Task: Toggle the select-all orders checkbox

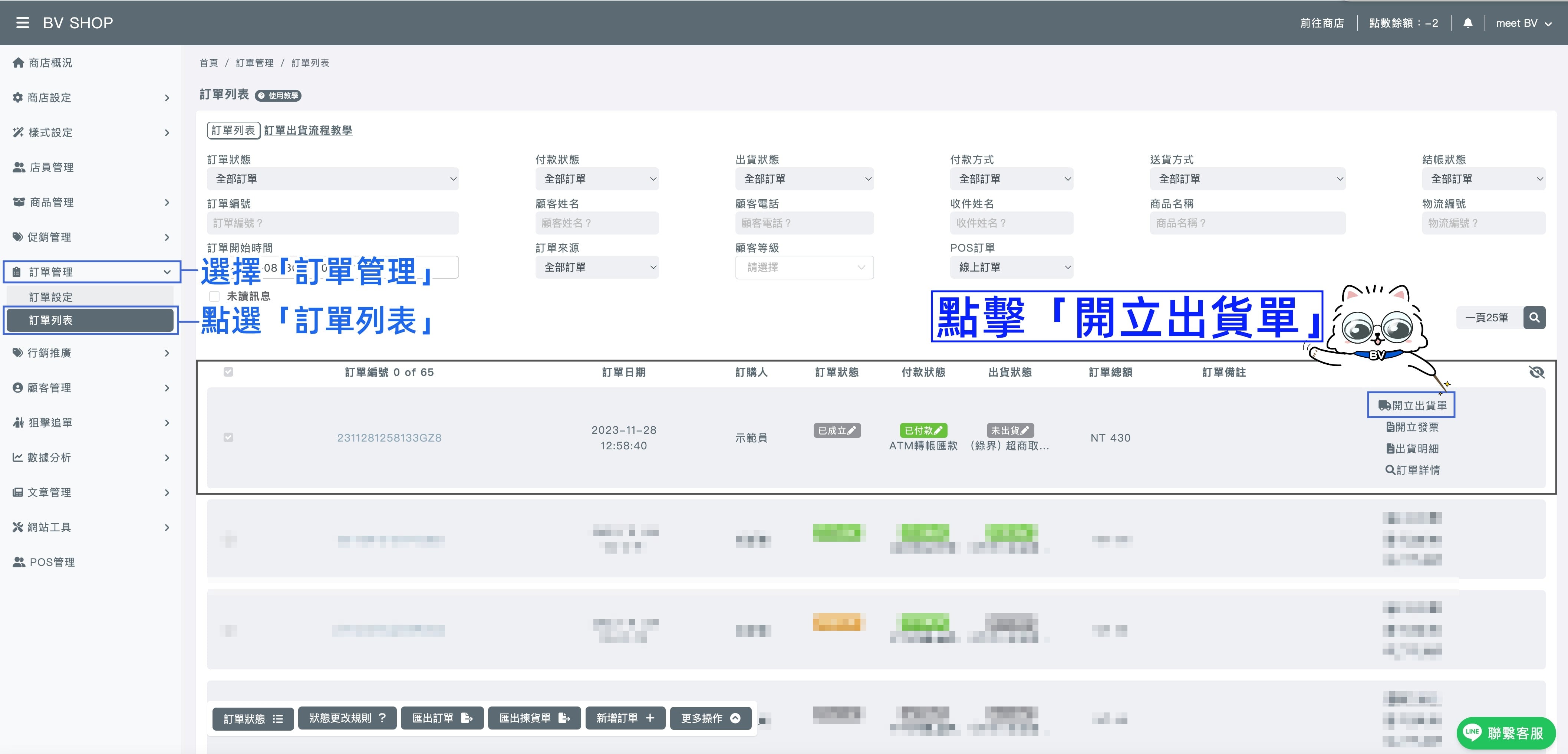Action: pos(228,371)
